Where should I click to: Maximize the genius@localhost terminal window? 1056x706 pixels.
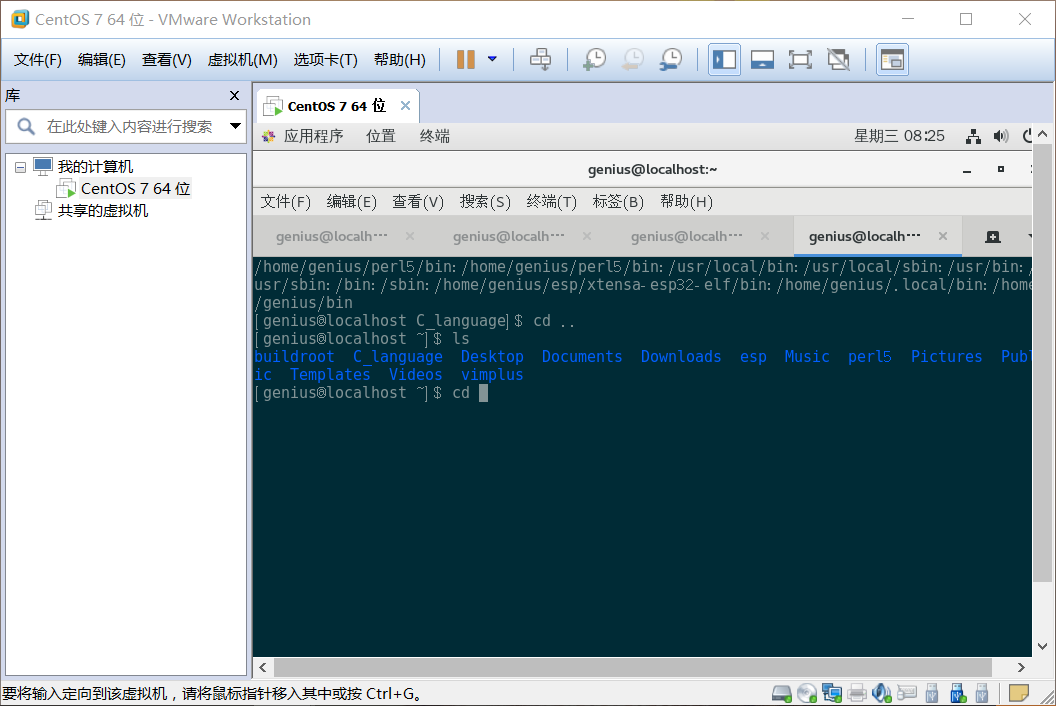point(1001,169)
